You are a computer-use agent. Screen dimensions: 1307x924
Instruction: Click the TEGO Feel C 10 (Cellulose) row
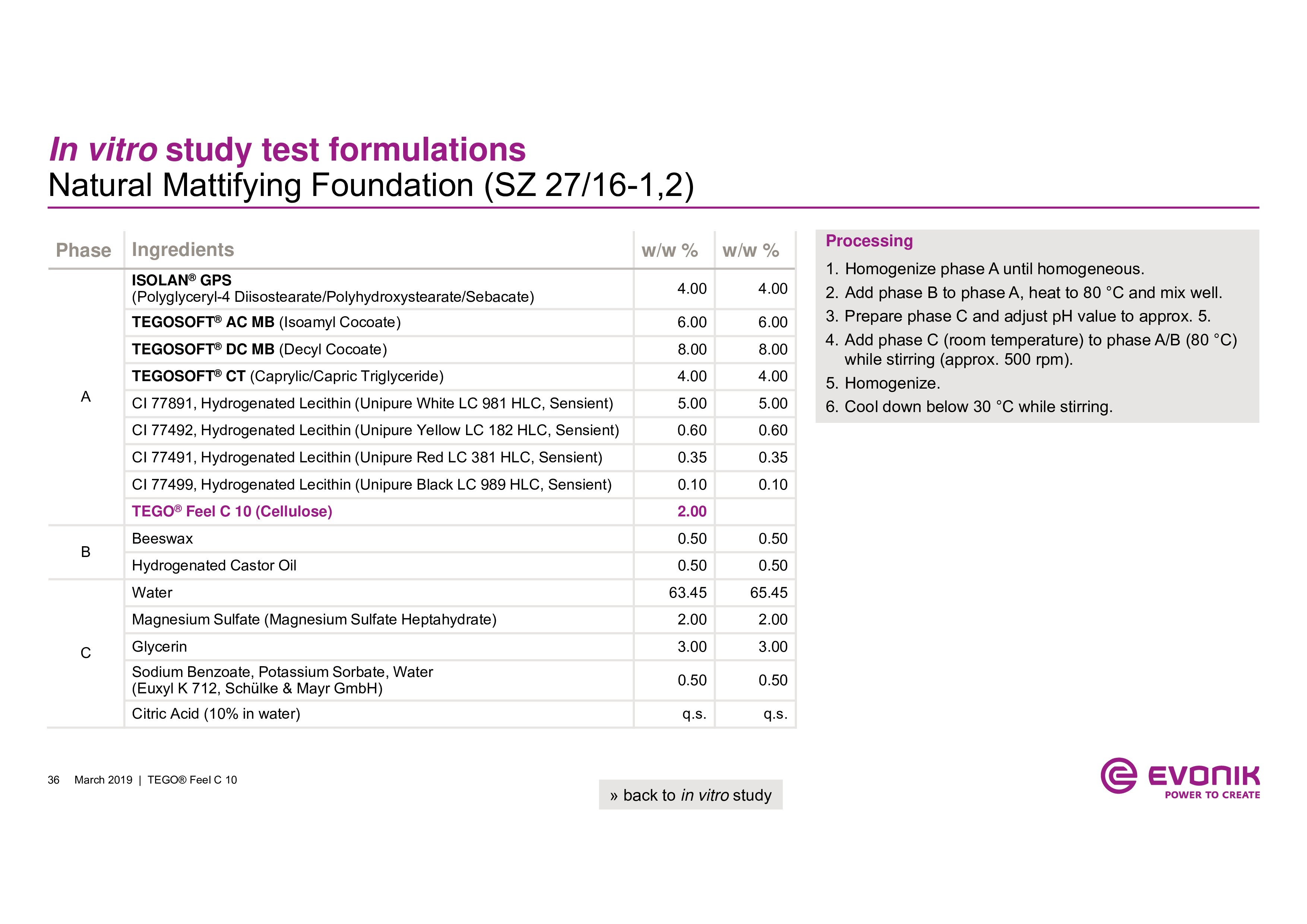point(232,511)
